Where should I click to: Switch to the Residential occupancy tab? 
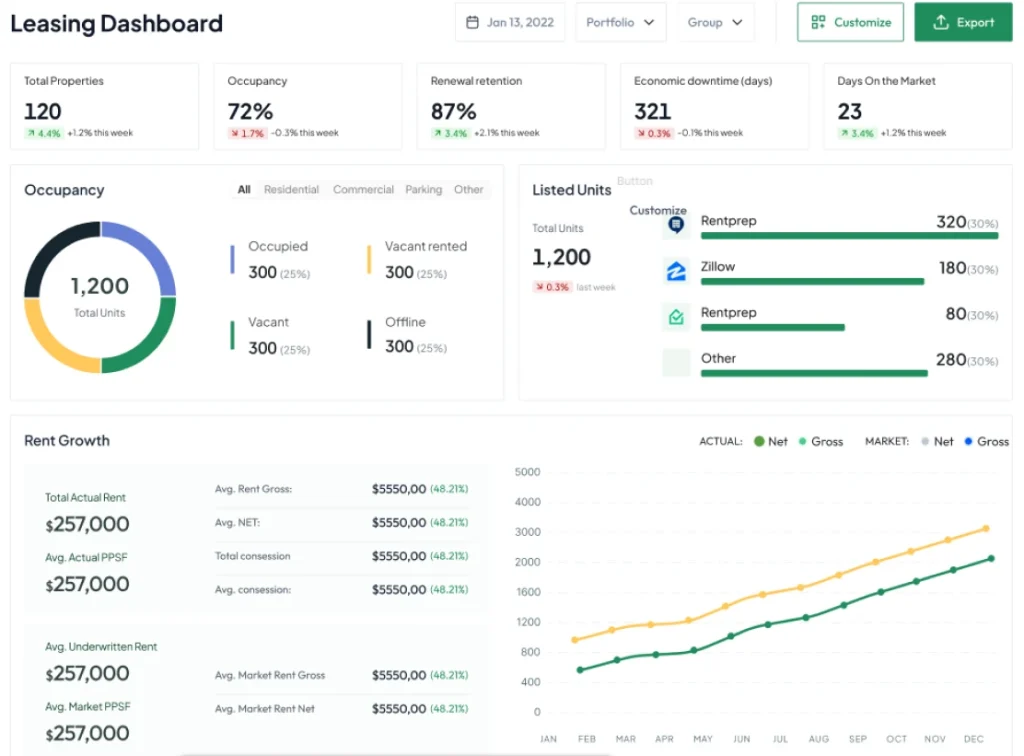291,189
